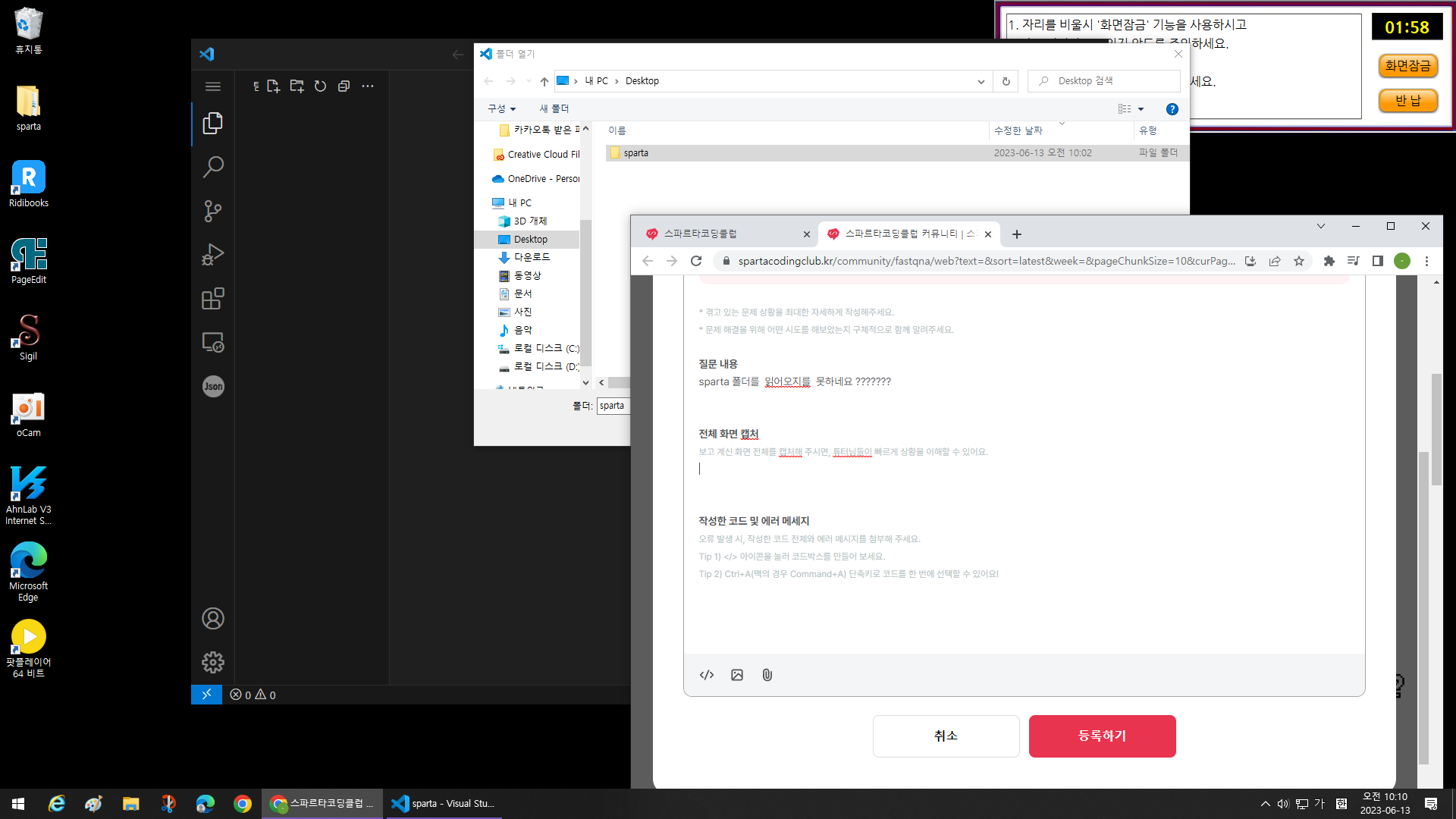Image resolution: width=1456 pixels, height=819 pixels.
Task: Open the Accounts menu in VS Code
Action: coord(213,619)
